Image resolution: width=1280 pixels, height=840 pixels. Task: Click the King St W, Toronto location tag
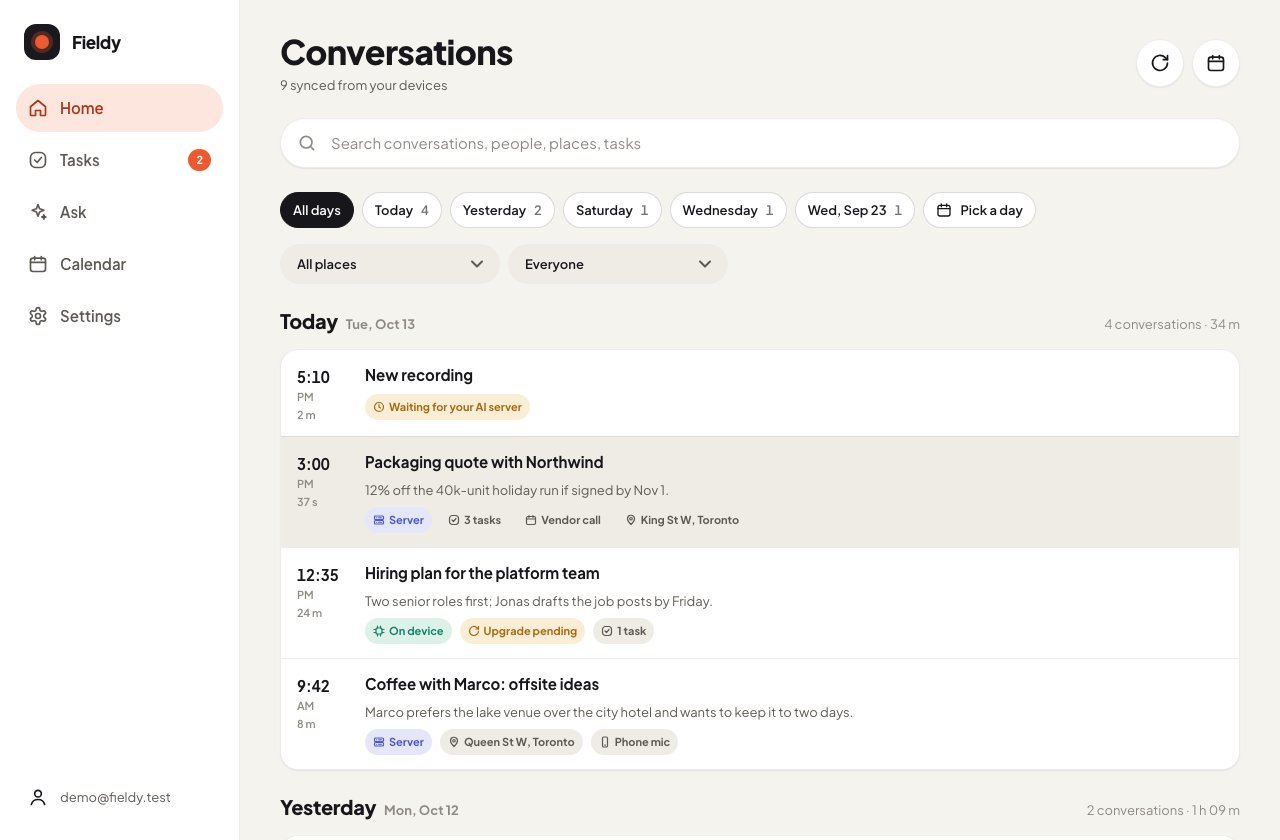coord(682,520)
